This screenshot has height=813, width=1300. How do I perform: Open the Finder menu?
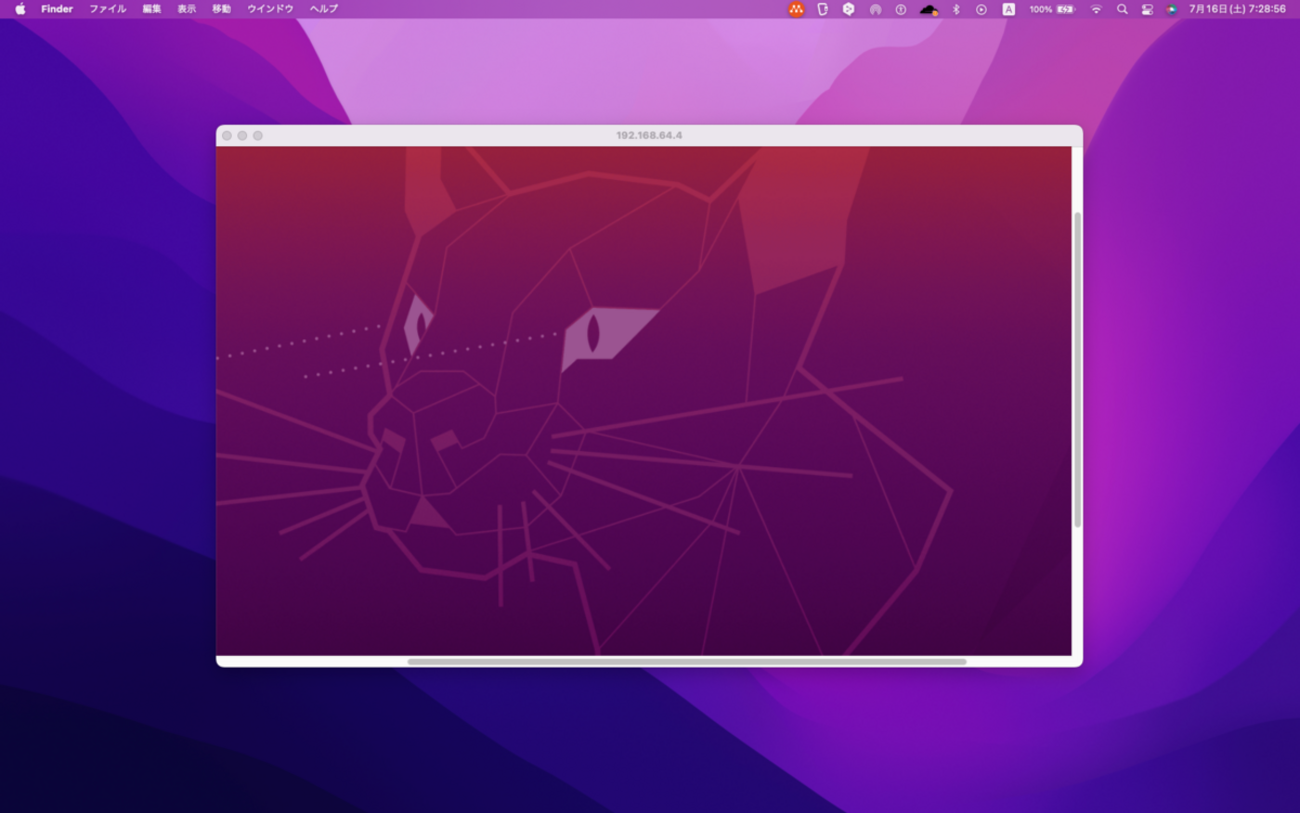point(57,9)
